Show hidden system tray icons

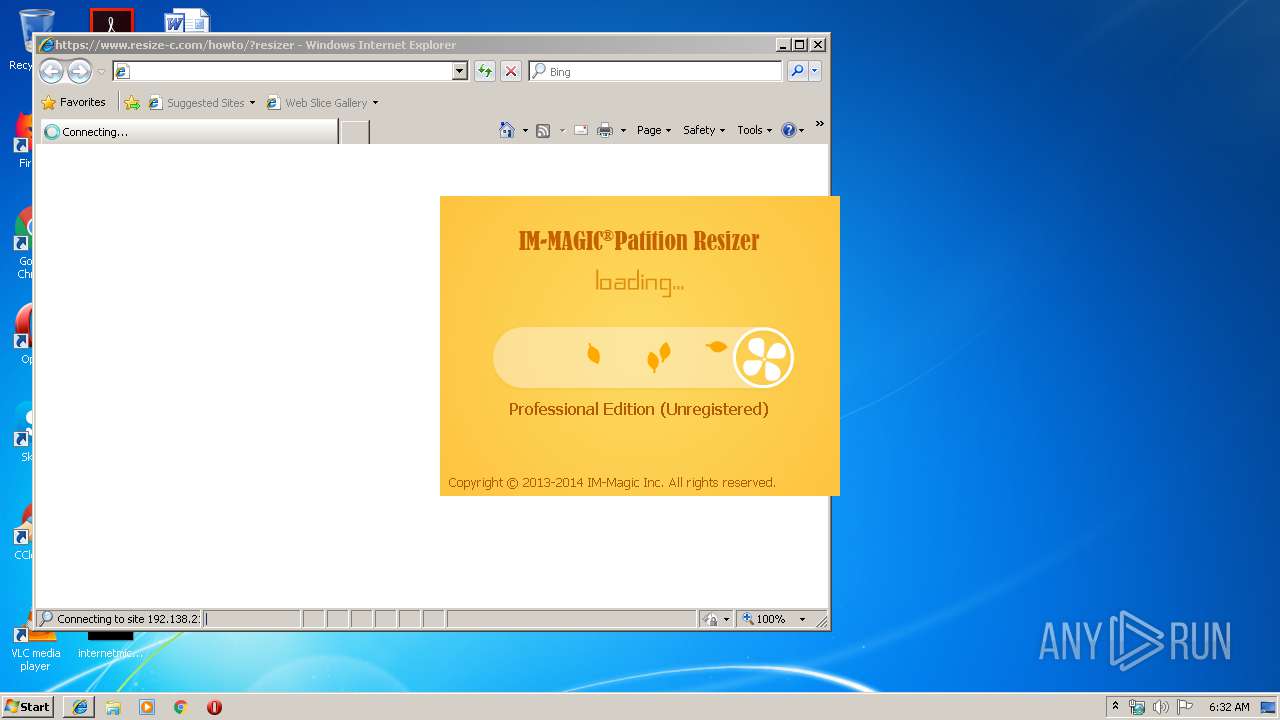[x=1116, y=706]
